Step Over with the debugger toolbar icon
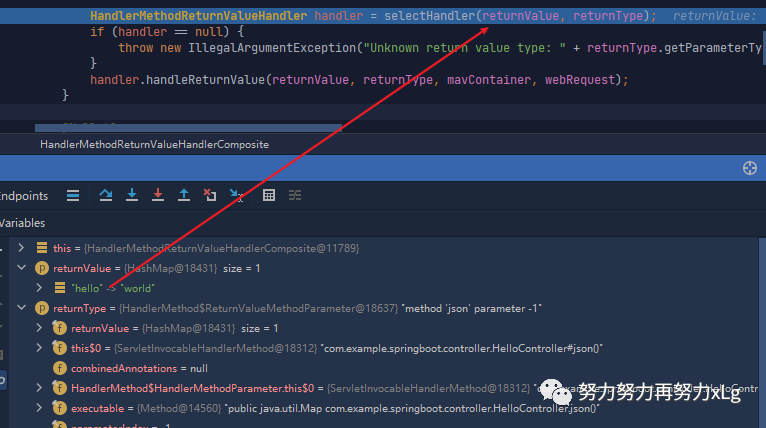Viewport: 766px width, 428px height. pyautogui.click(x=106, y=195)
